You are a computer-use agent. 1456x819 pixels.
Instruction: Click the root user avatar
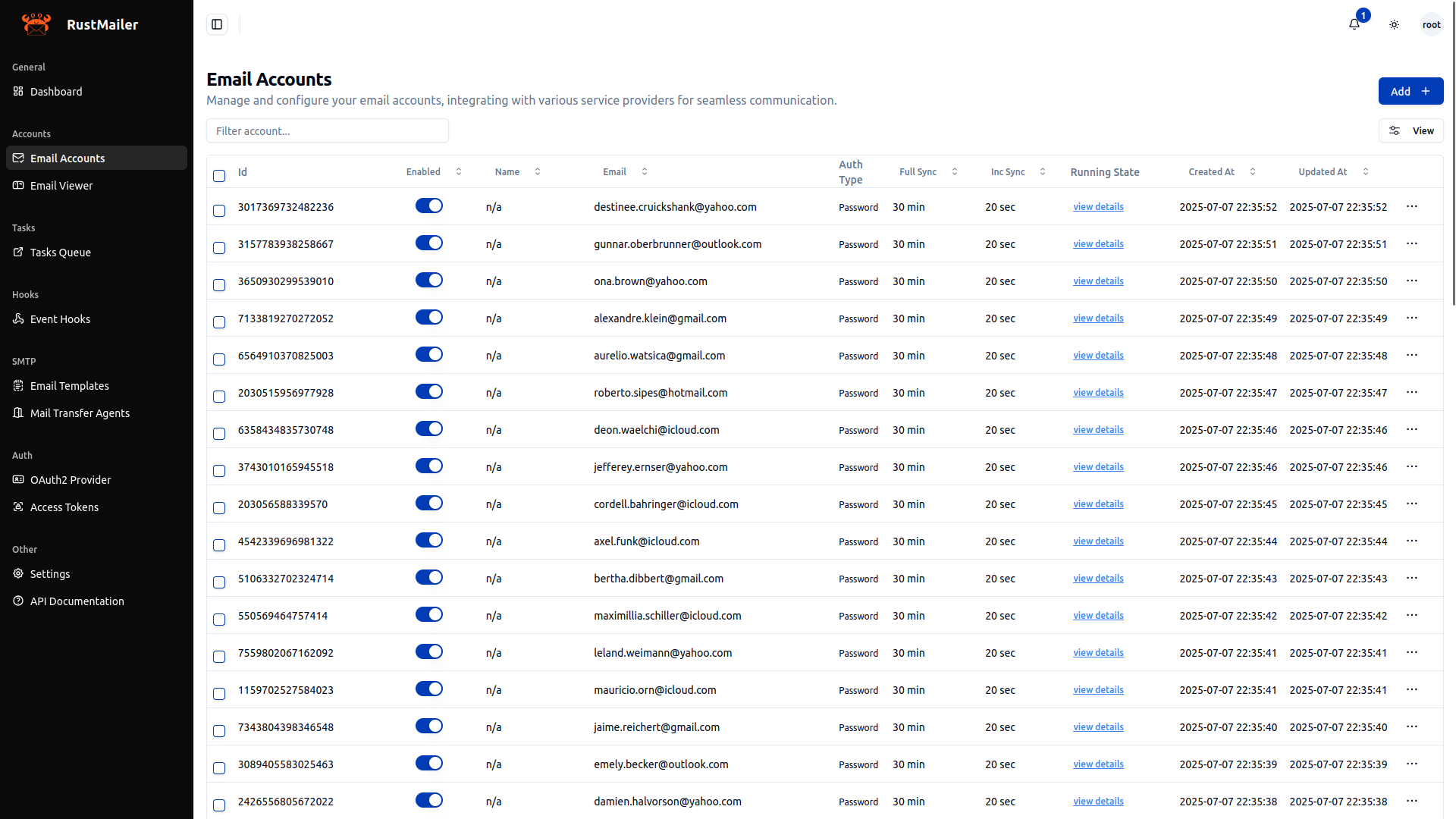coord(1431,24)
